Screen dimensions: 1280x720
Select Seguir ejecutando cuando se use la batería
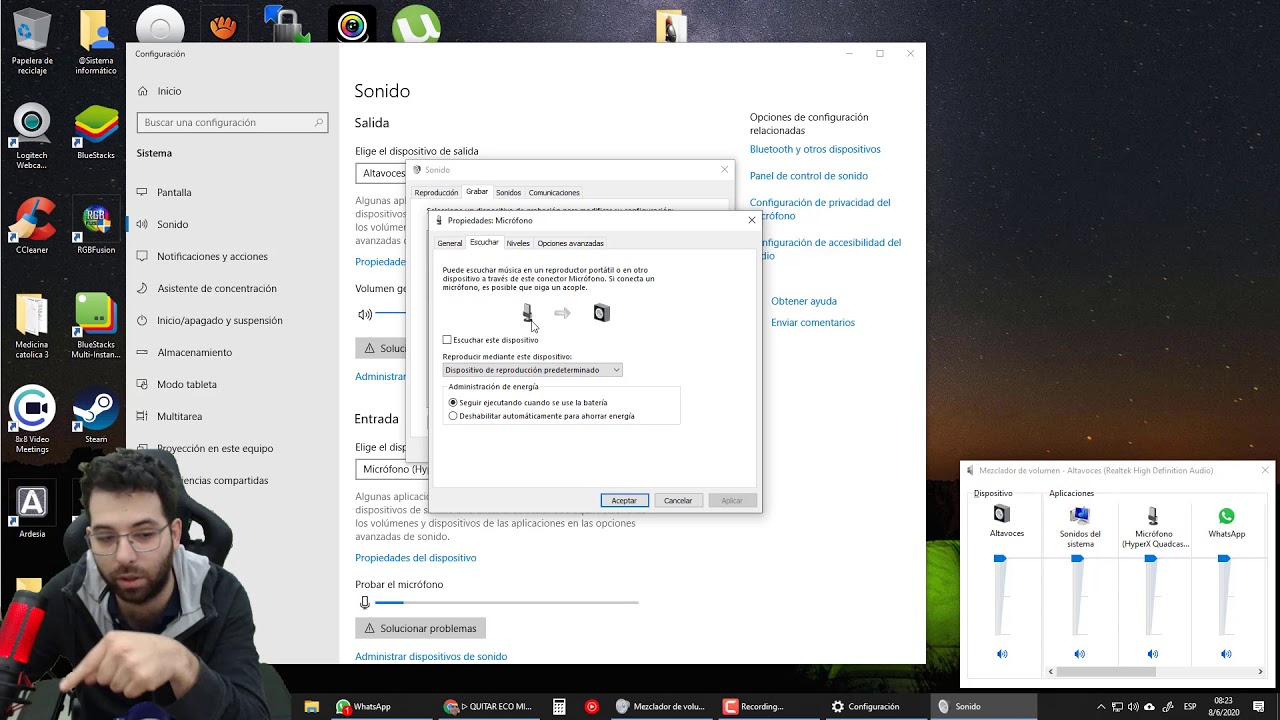coord(453,402)
